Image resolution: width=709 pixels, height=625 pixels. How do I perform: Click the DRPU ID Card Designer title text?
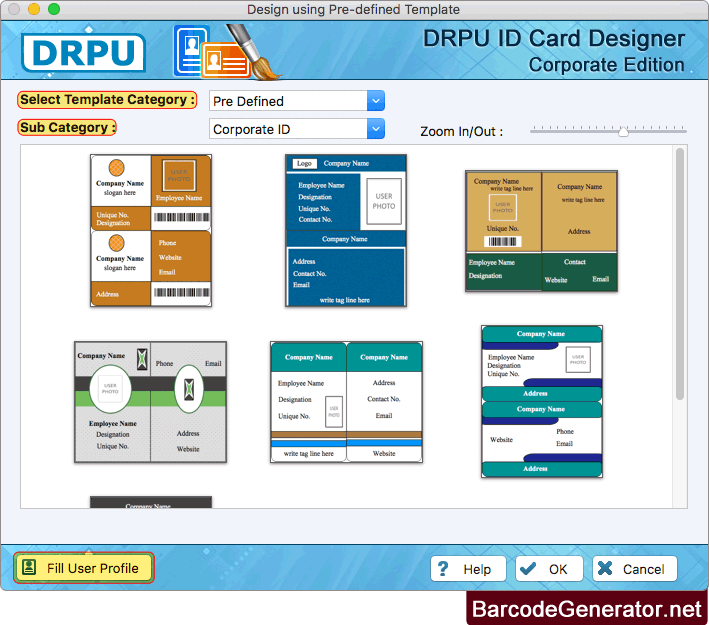point(553,38)
